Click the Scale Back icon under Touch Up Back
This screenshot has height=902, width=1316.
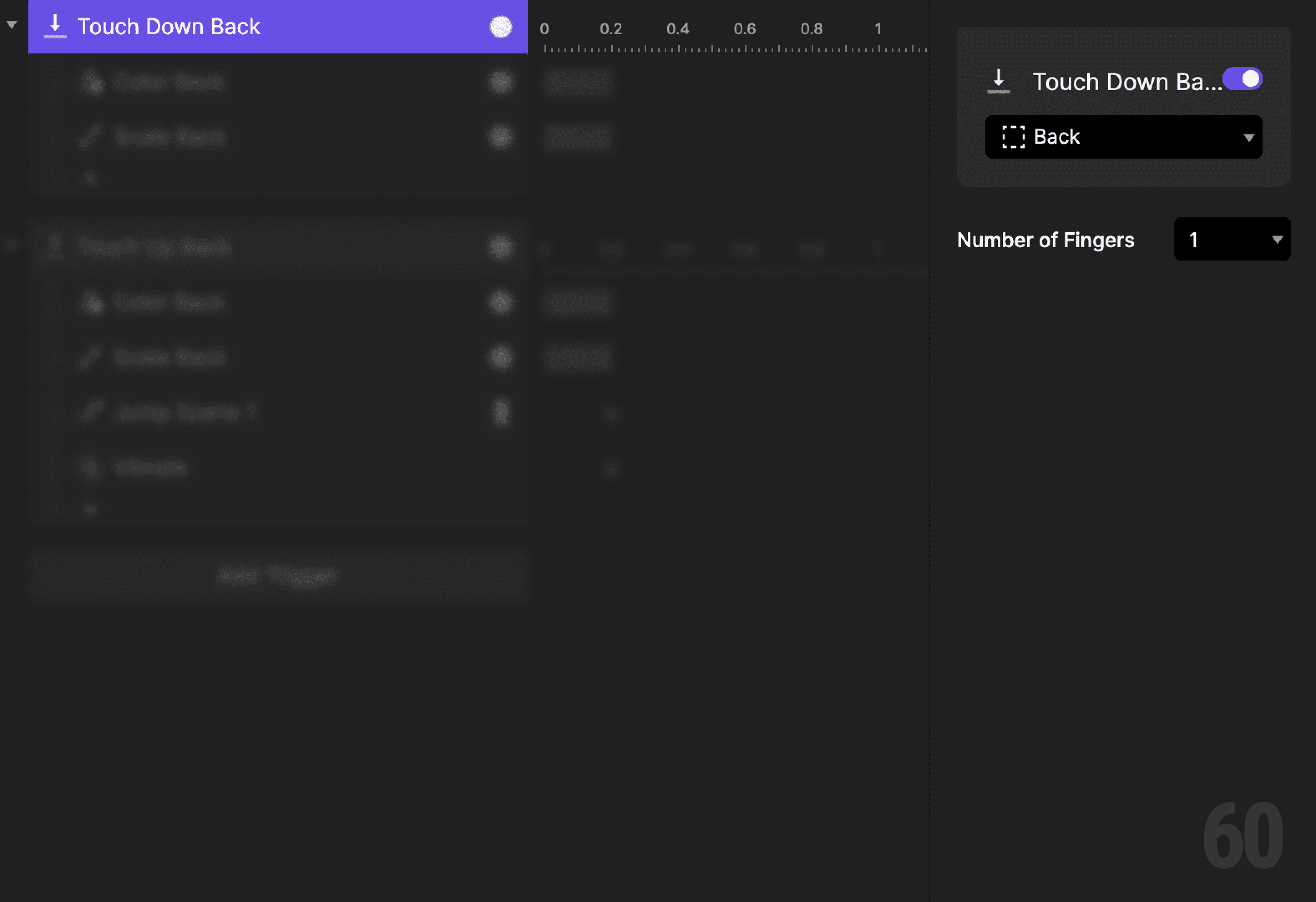coord(91,357)
